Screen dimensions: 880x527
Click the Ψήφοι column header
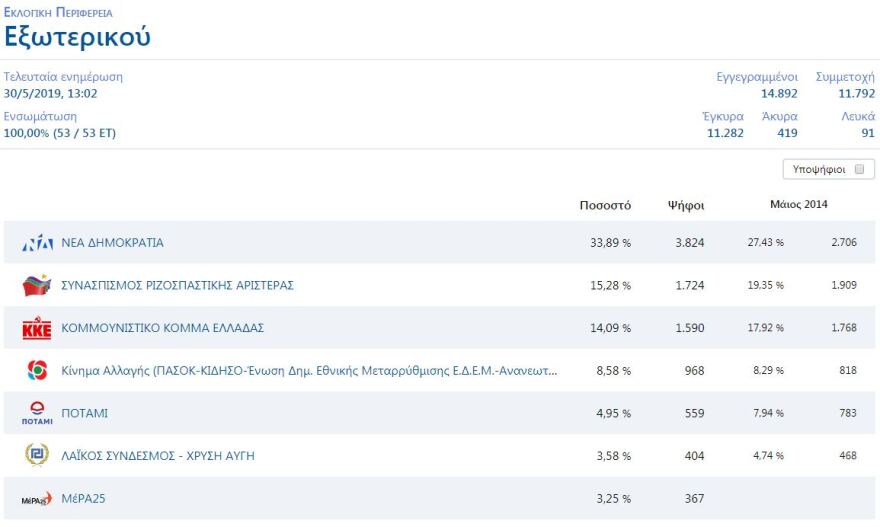tap(686, 206)
